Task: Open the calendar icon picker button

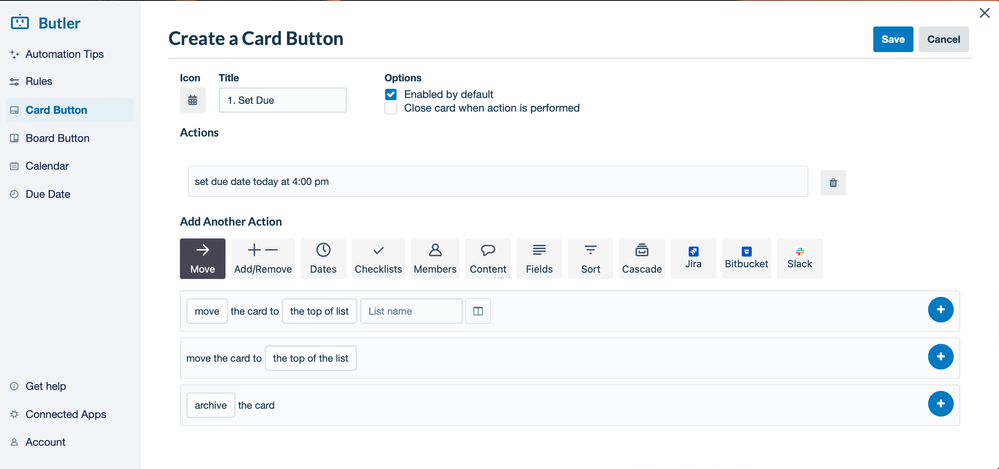Action: [192, 101]
